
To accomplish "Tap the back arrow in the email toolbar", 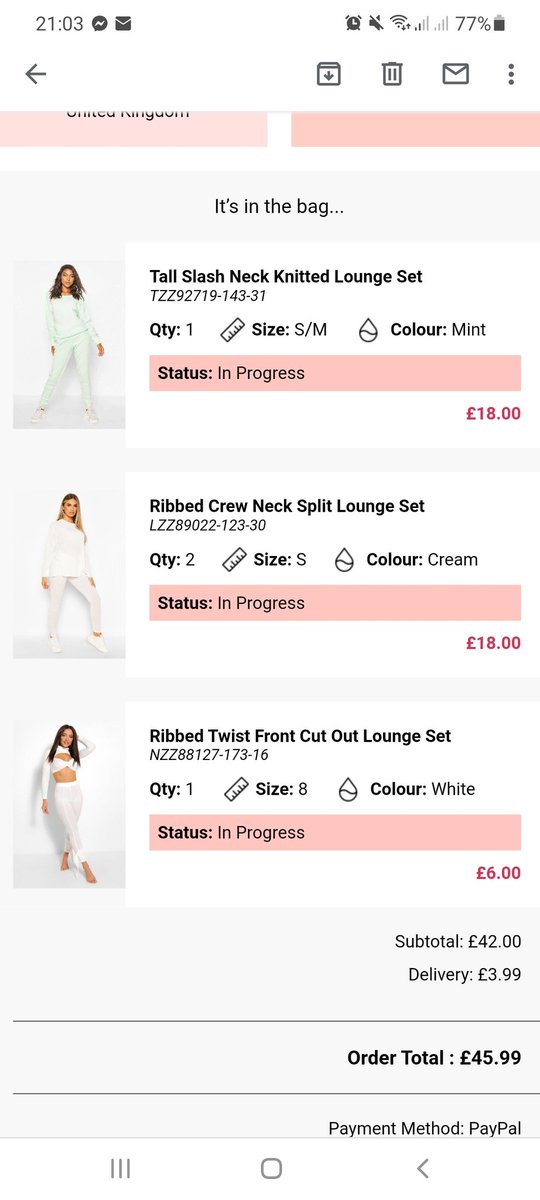I will [x=36, y=74].
